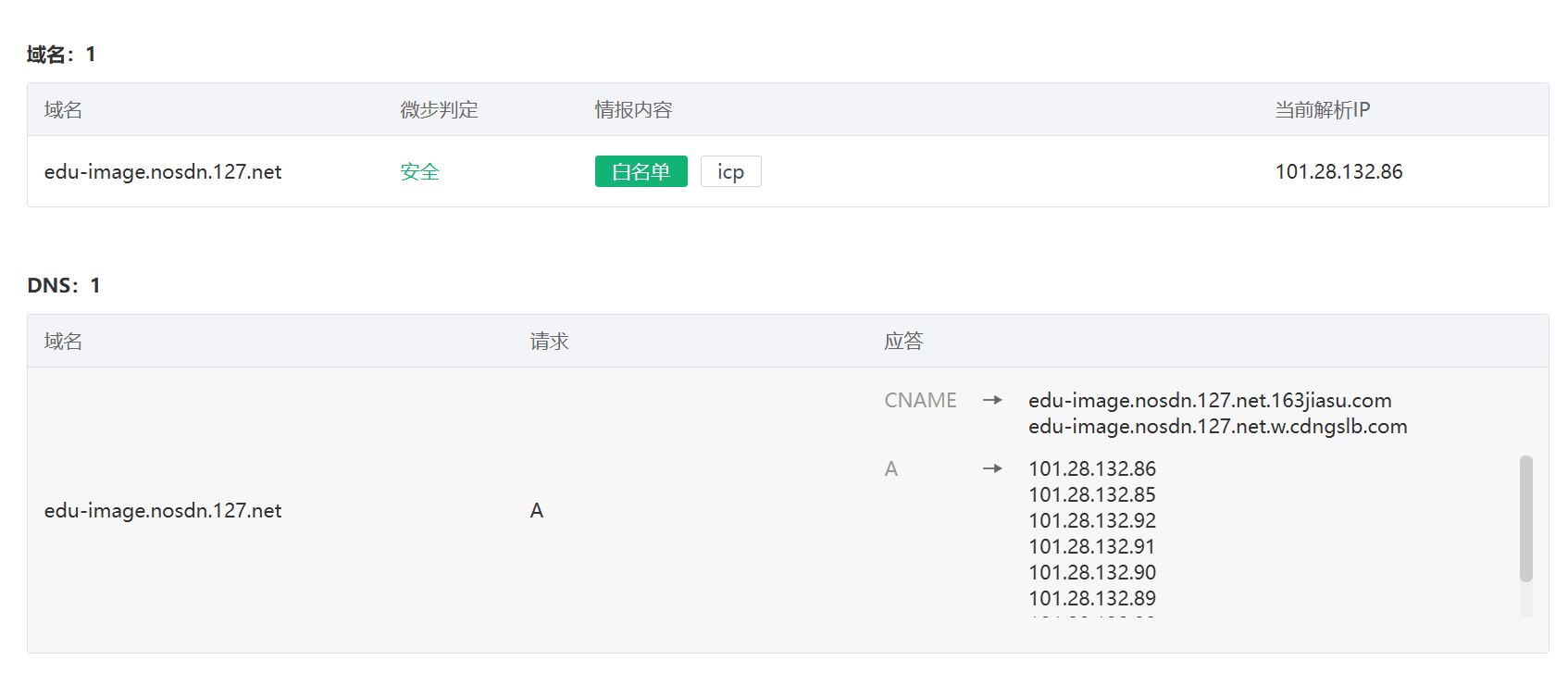The width and height of the screenshot is (1568, 698).
Task: Click the A record IP 101.28.132.90
Action: pyautogui.click(x=1092, y=572)
